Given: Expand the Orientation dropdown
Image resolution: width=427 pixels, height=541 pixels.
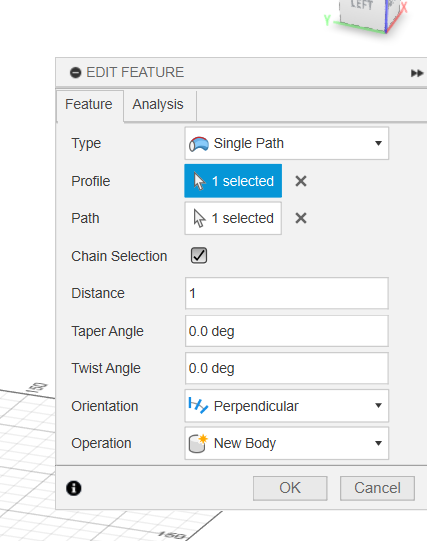Looking at the screenshot, I should (378, 406).
